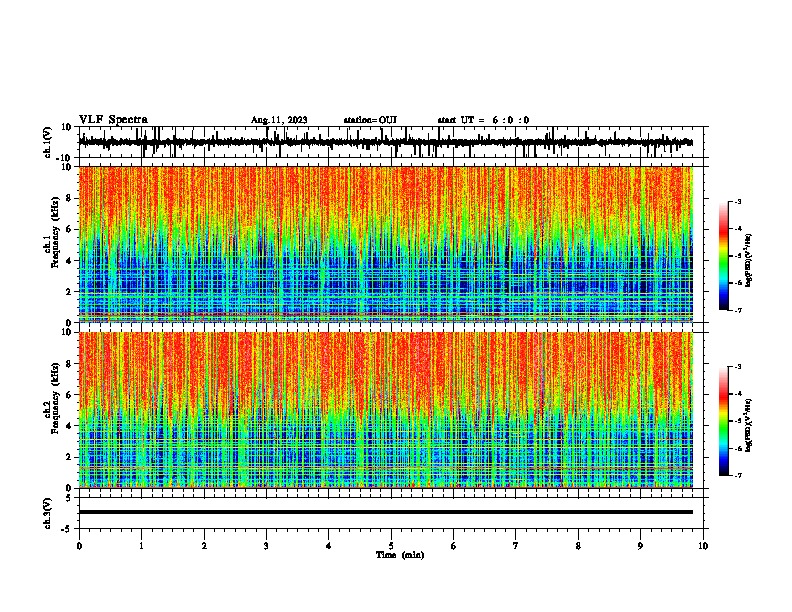Image resolution: width=792 pixels, height=612 pixels.
Task: Click the "6" minute time-axis tick label
Action: point(454,546)
